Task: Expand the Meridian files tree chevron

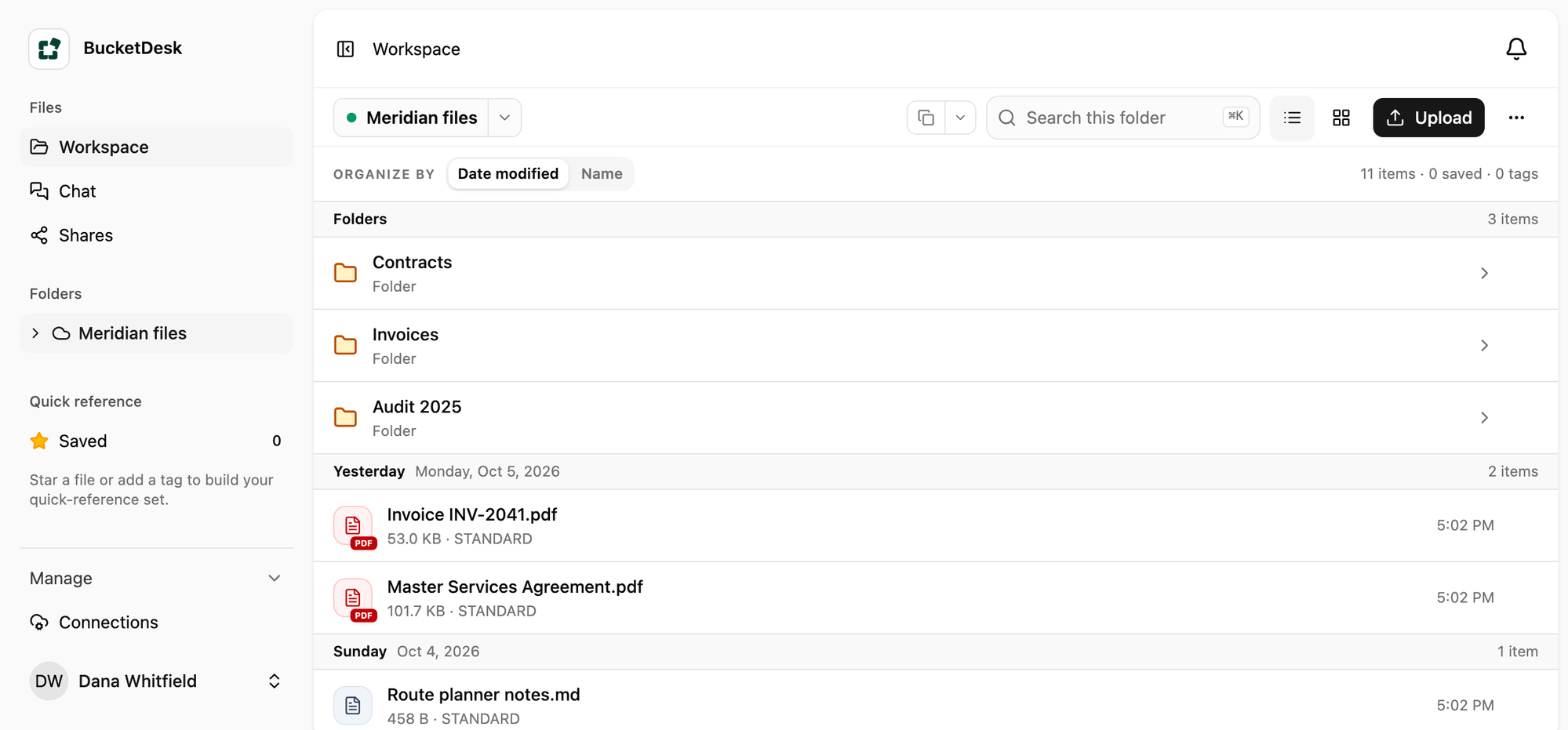Action: coord(35,333)
